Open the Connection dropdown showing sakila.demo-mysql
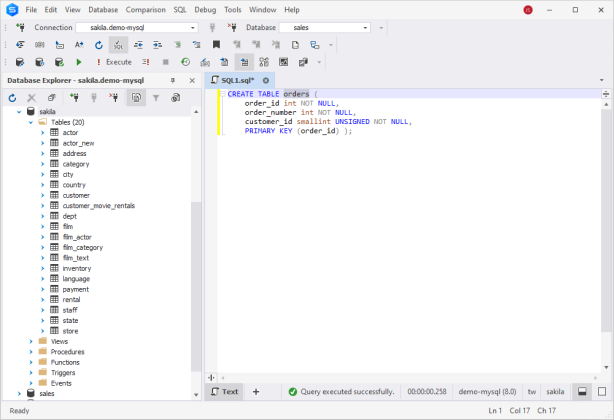 137,28
